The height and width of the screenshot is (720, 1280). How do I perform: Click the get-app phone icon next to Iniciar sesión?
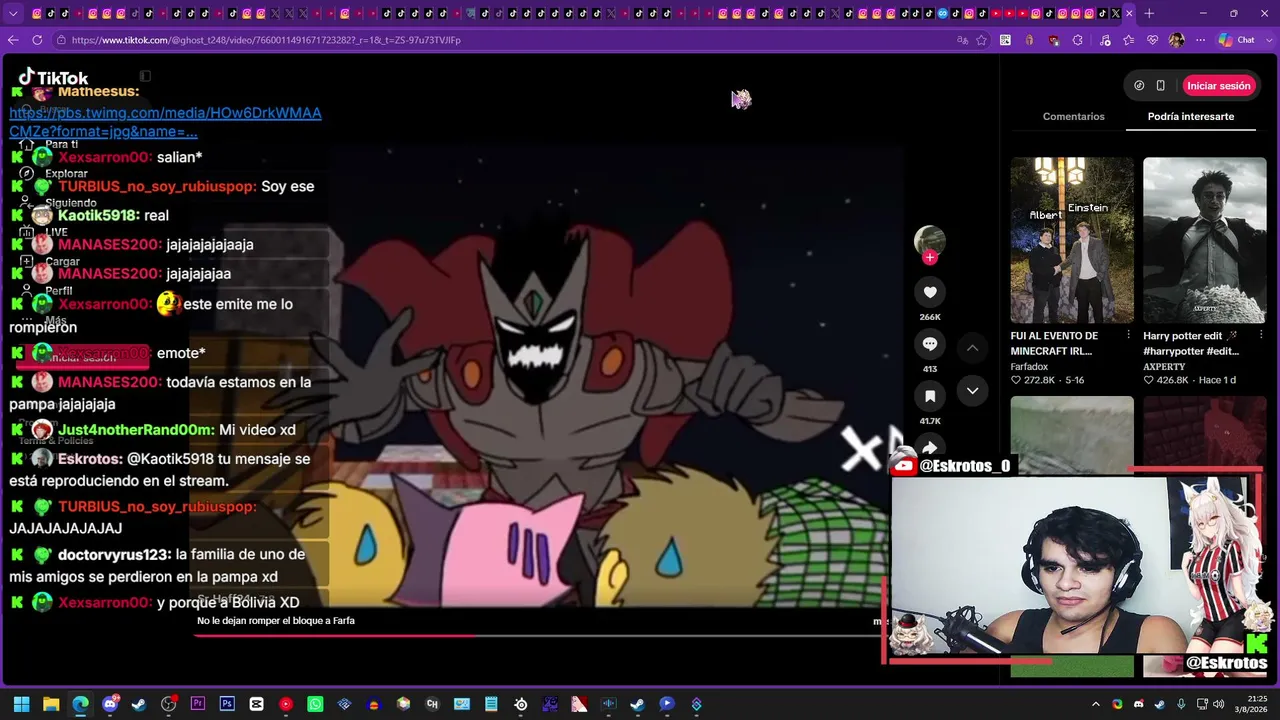(1160, 86)
